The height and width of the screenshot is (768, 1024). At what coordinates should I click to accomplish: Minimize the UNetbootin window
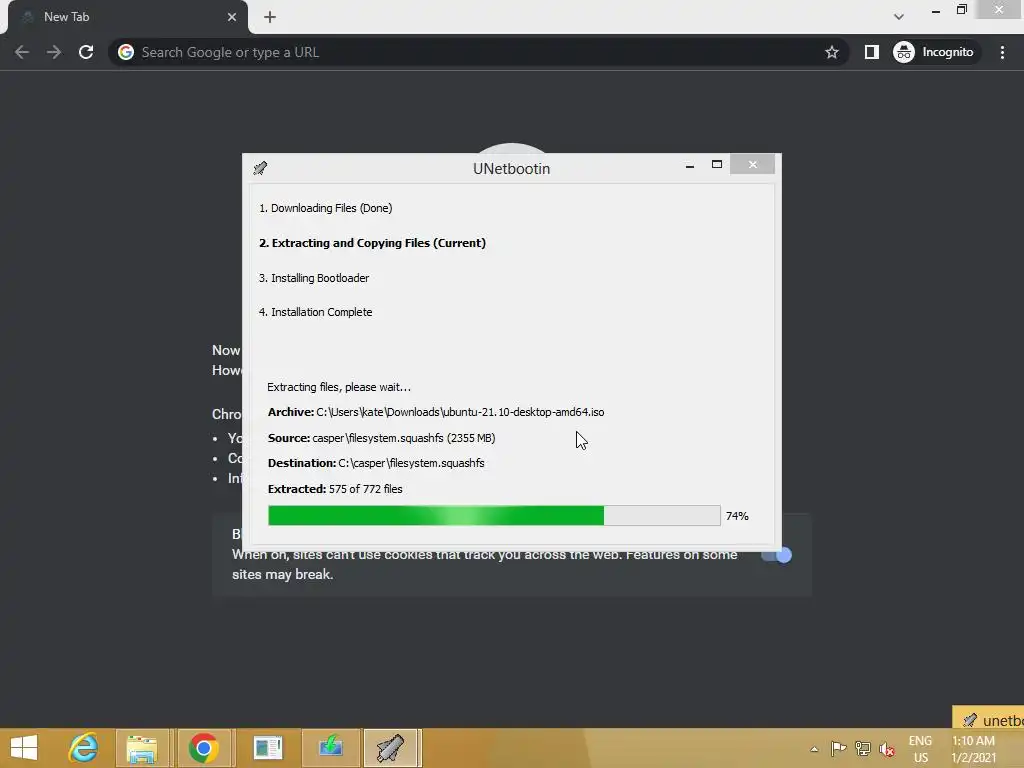[690, 165]
